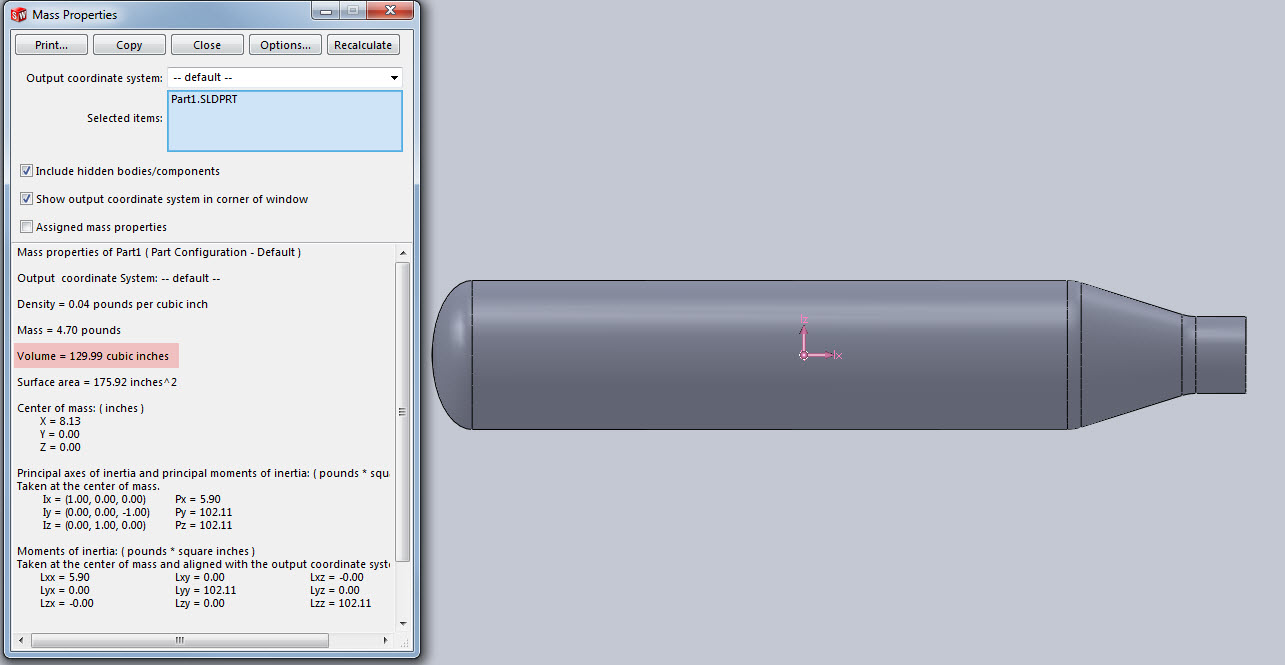Click the horizontal scrollbar thumb in the results pane
This screenshot has width=1285, height=665.
click(x=180, y=639)
